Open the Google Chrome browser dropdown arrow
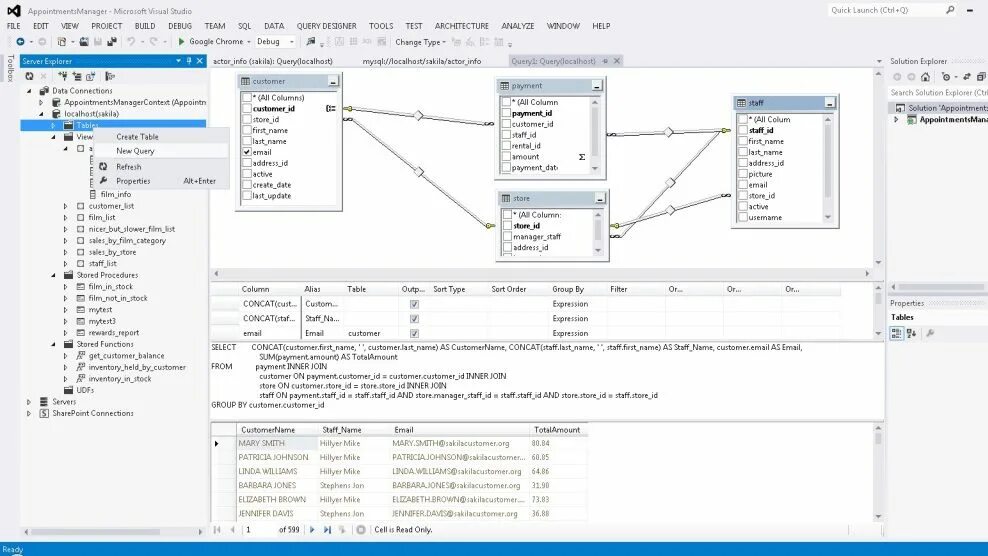The image size is (988, 556). click(248, 42)
